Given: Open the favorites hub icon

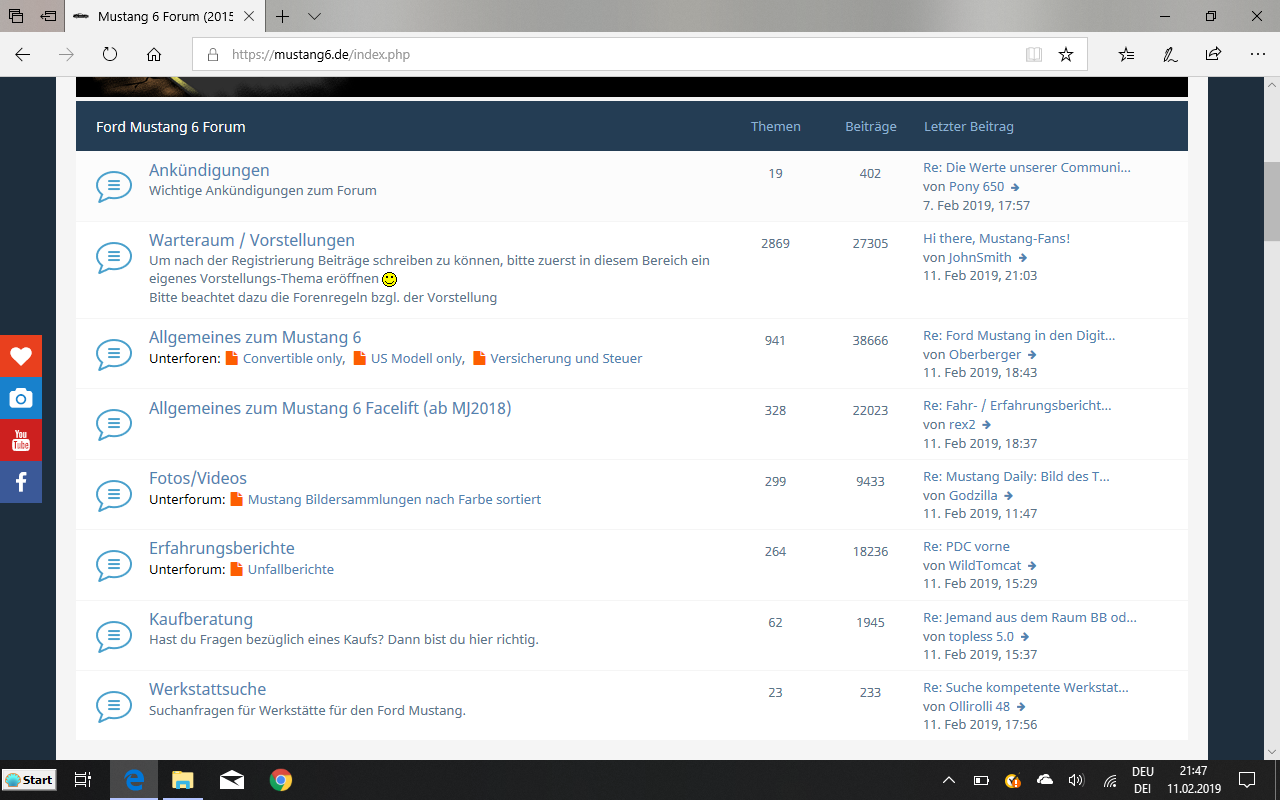Looking at the screenshot, I should point(1127,55).
